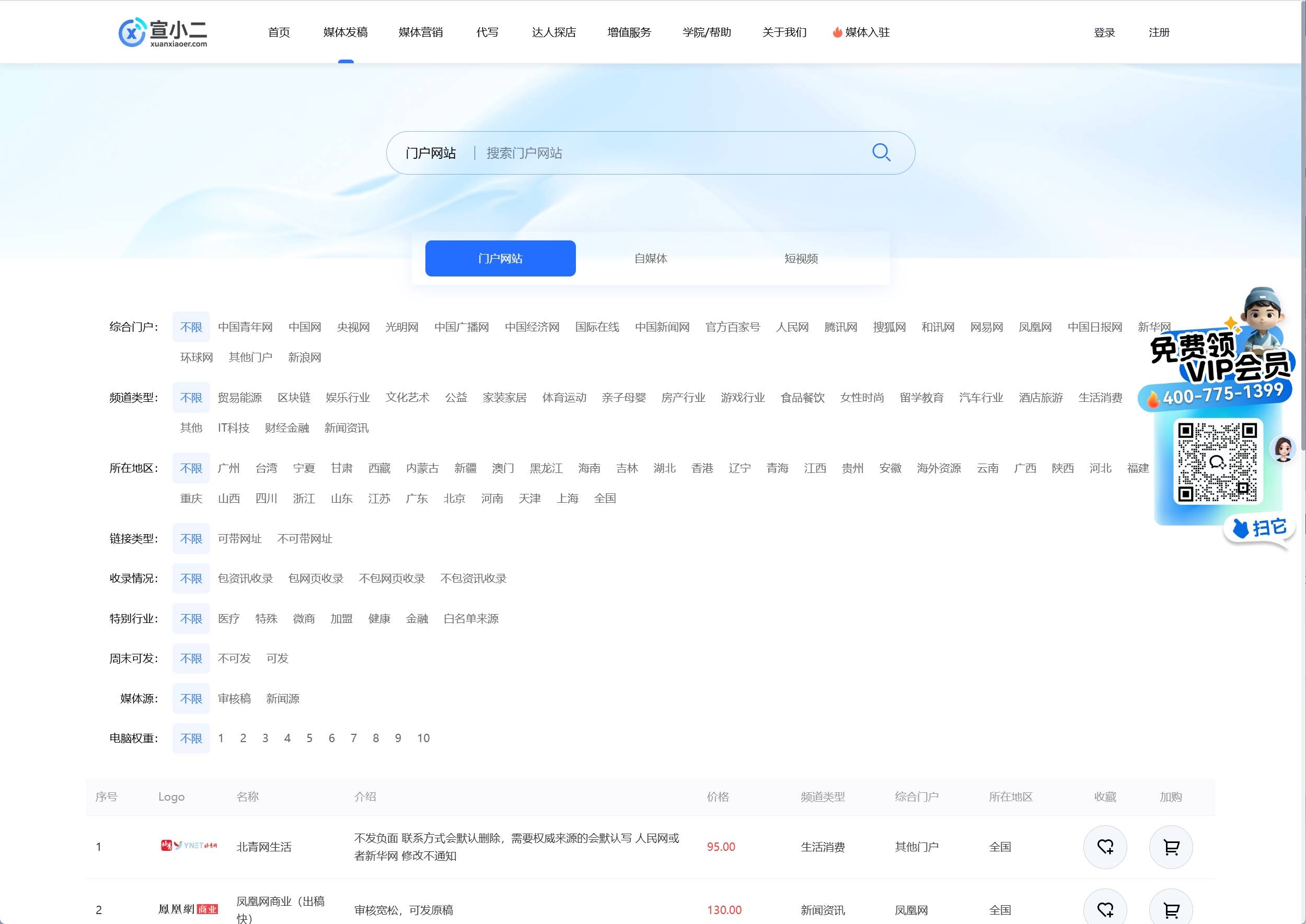Favorite 凤凰网商业 with heart icon
Image resolution: width=1306 pixels, height=924 pixels.
(1105, 909)
